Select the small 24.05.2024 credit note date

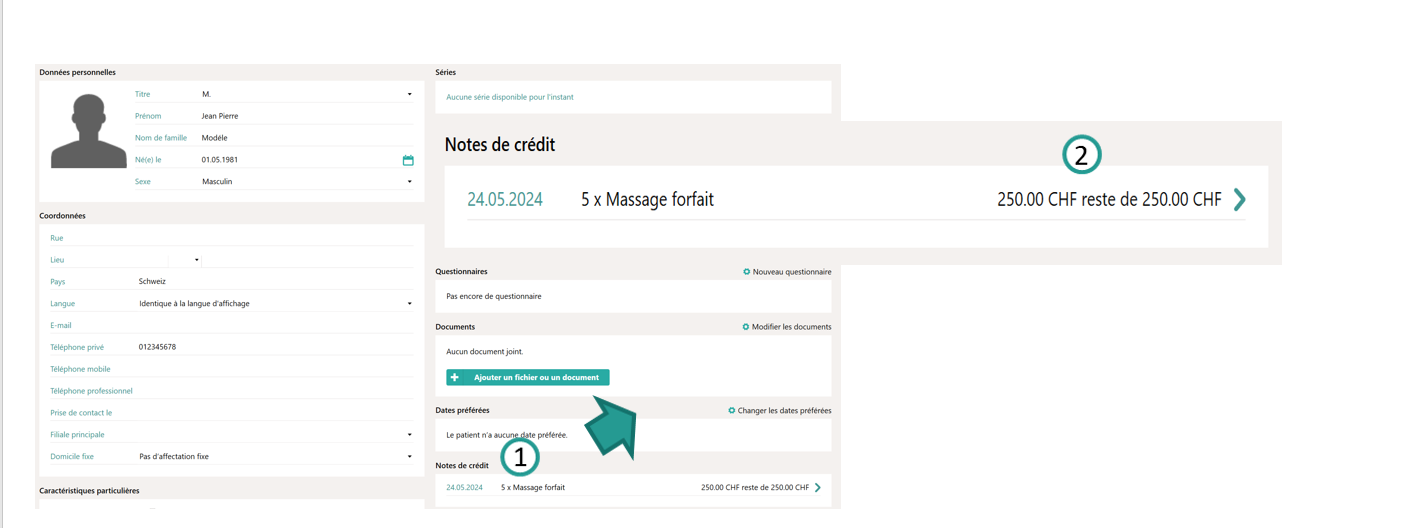465,488
